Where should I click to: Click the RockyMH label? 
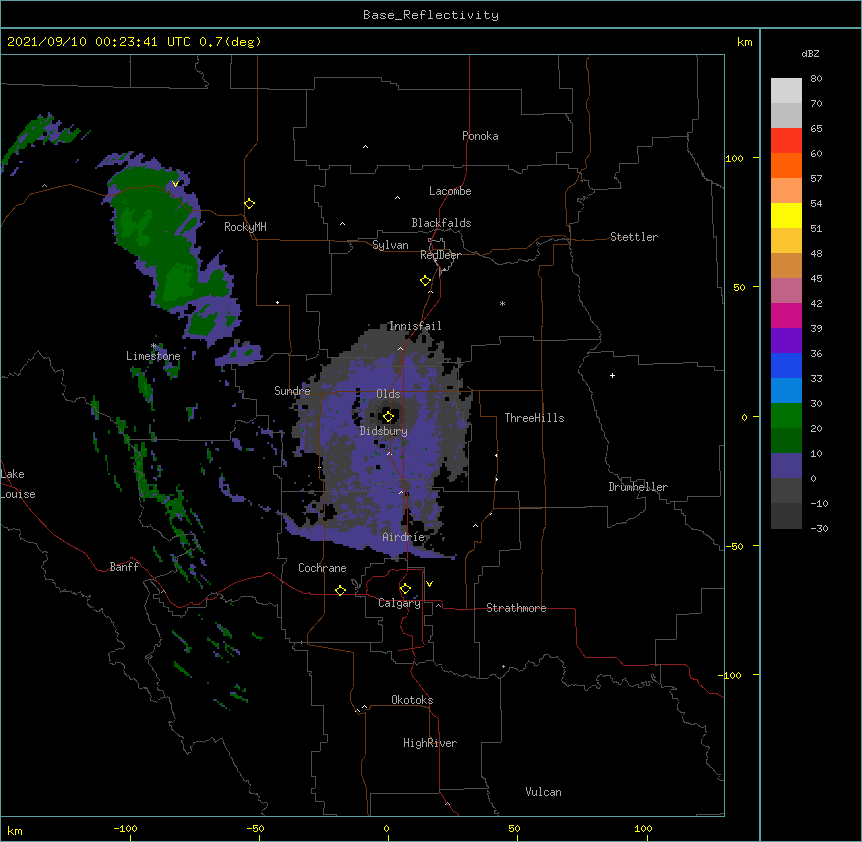pyautogui.click(x=245, y=227)
